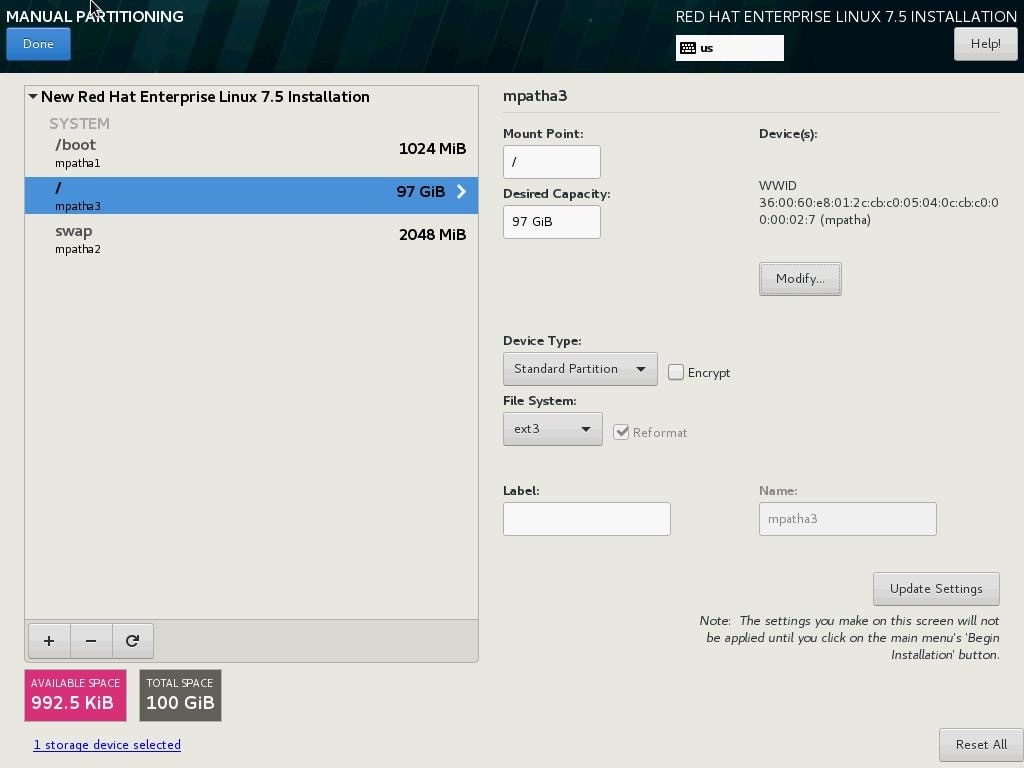This screenshot has width=1024, height=768.
Task: Open Help with the Help! button
Action: (985, 44)
